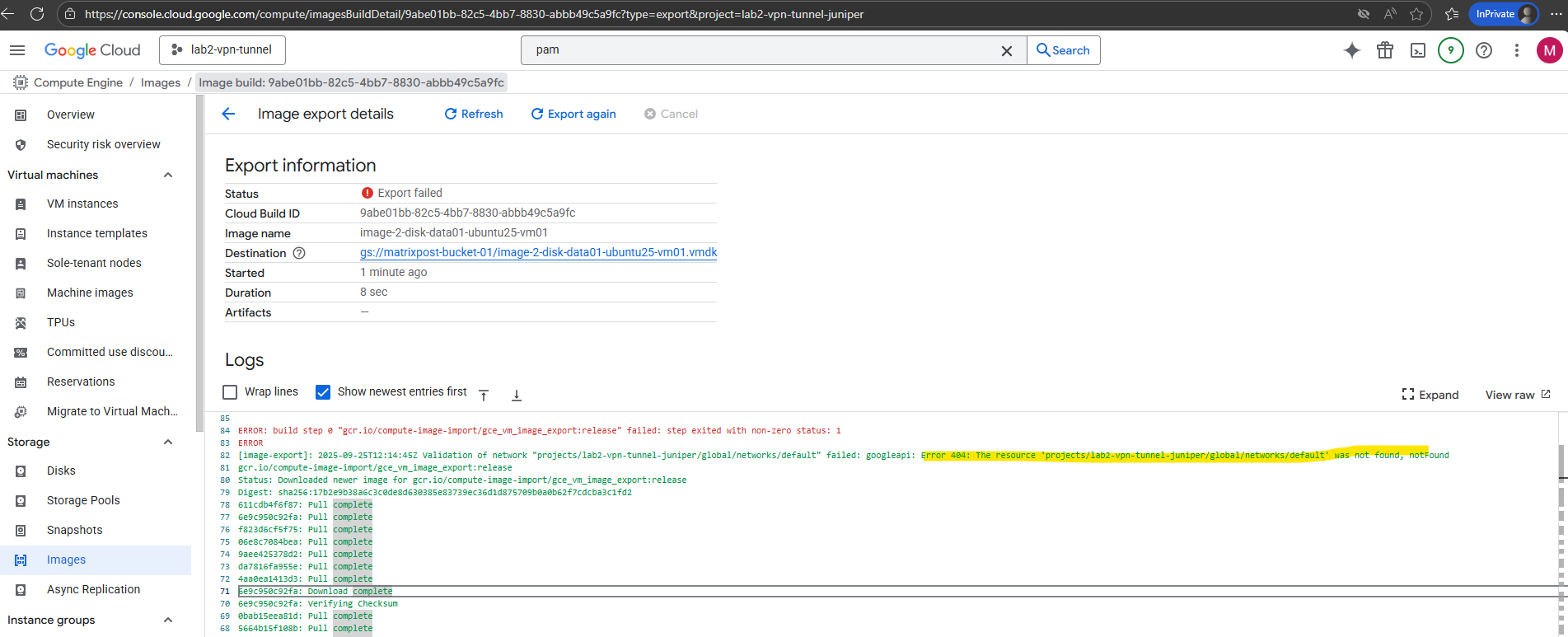Open the main navigation hamburger menu

(x=17, y=50)
